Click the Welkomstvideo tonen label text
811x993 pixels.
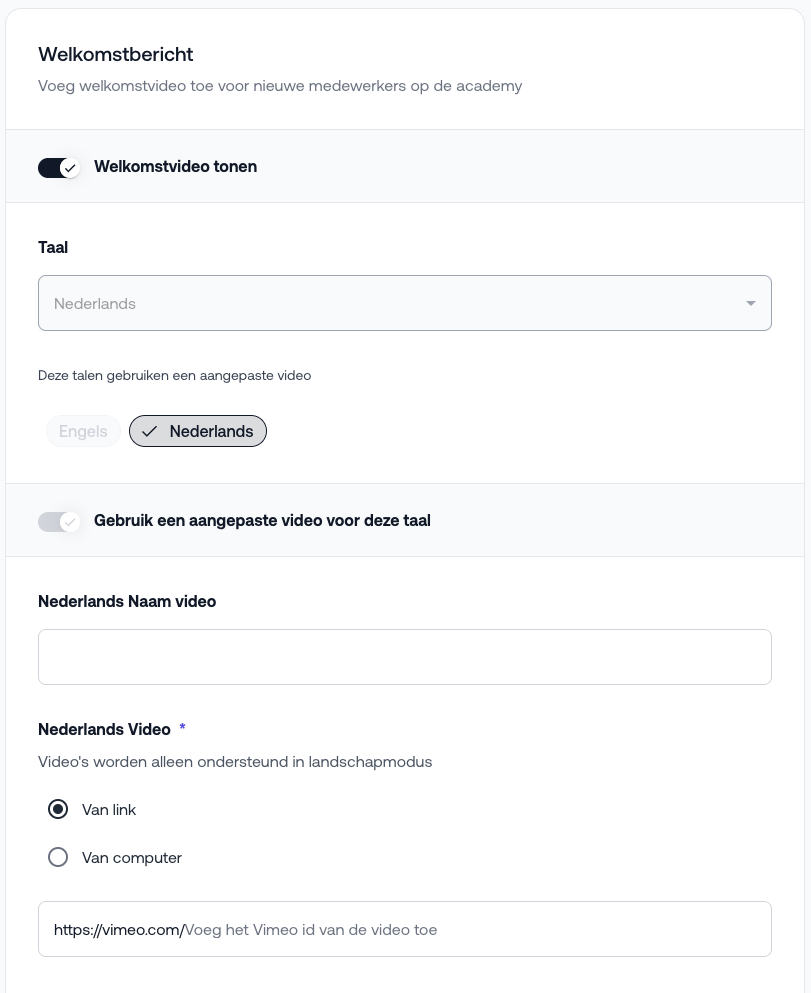coord(175,167)
